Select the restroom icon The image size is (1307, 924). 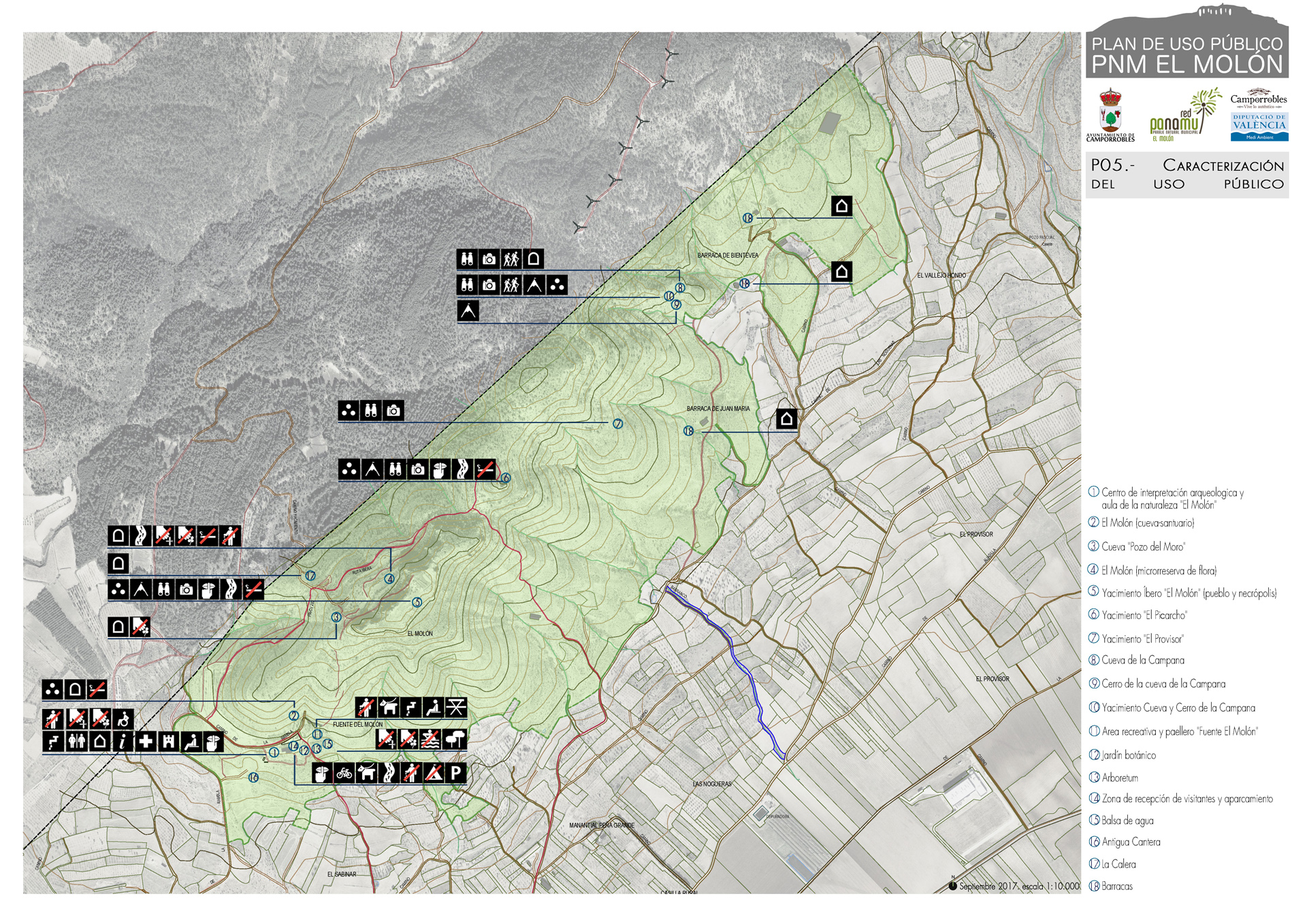coord(77,741)
